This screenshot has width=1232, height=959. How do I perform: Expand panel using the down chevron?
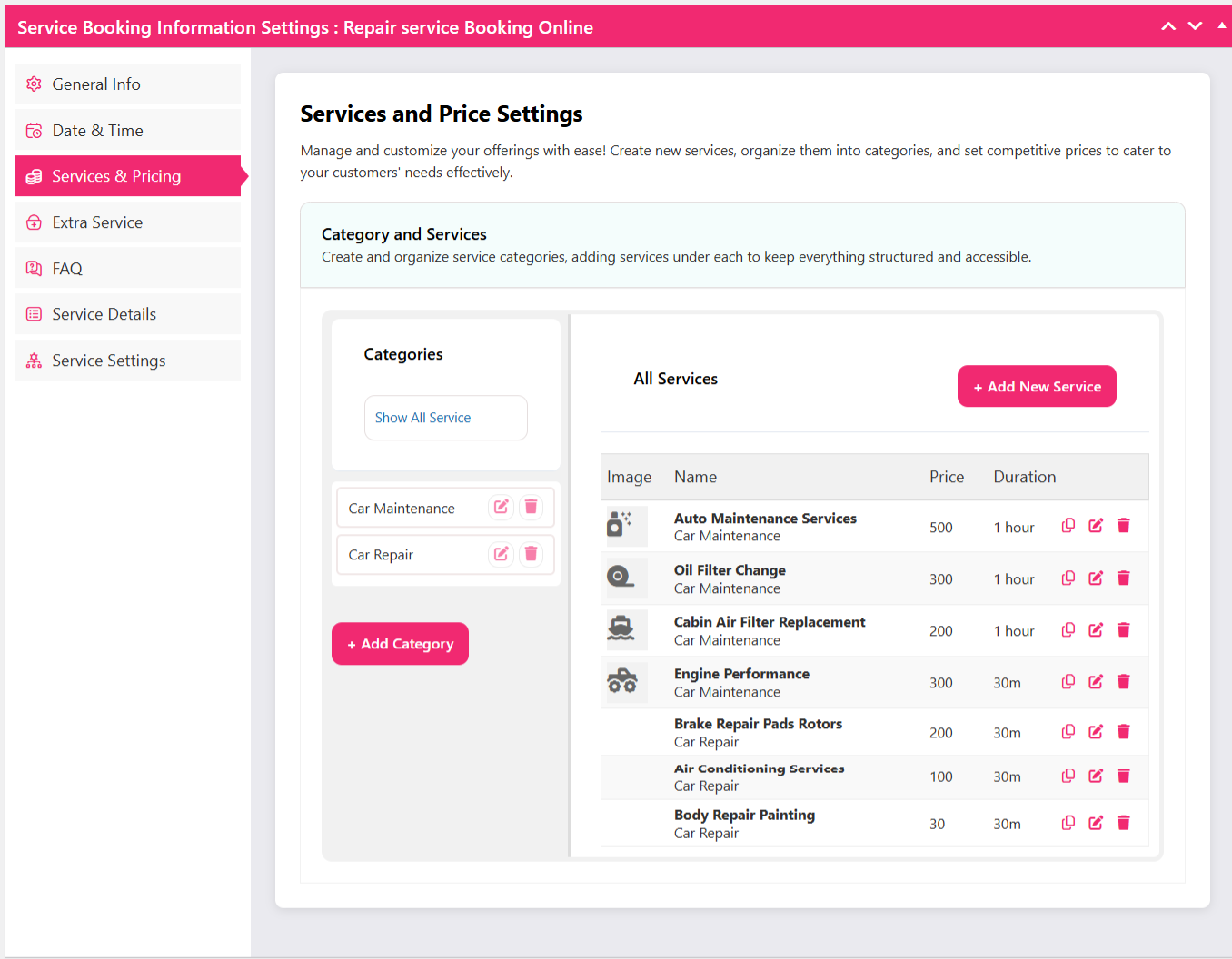[x=1196, y=26]
